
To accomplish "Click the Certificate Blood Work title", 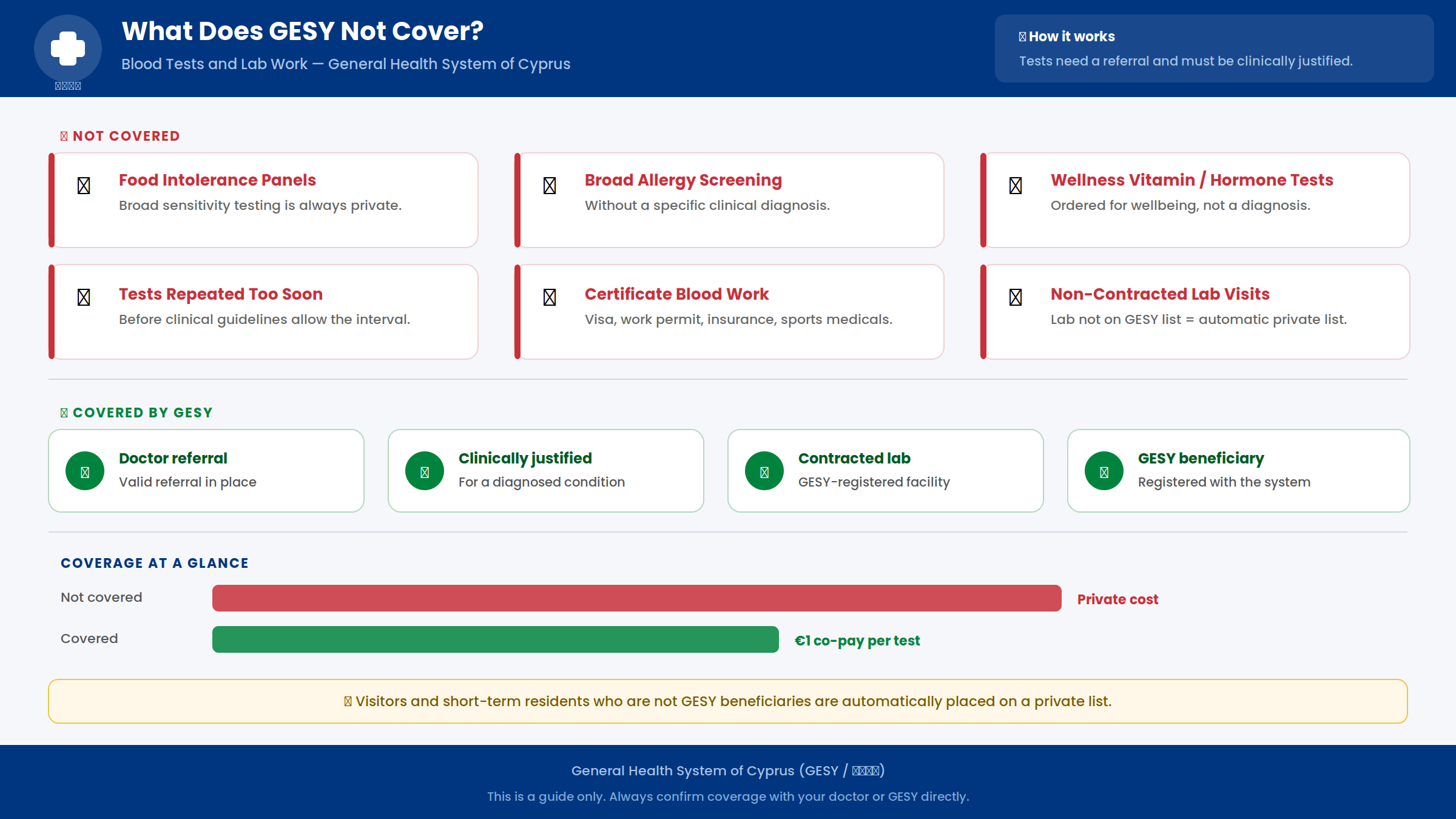I will coord(676,294).
